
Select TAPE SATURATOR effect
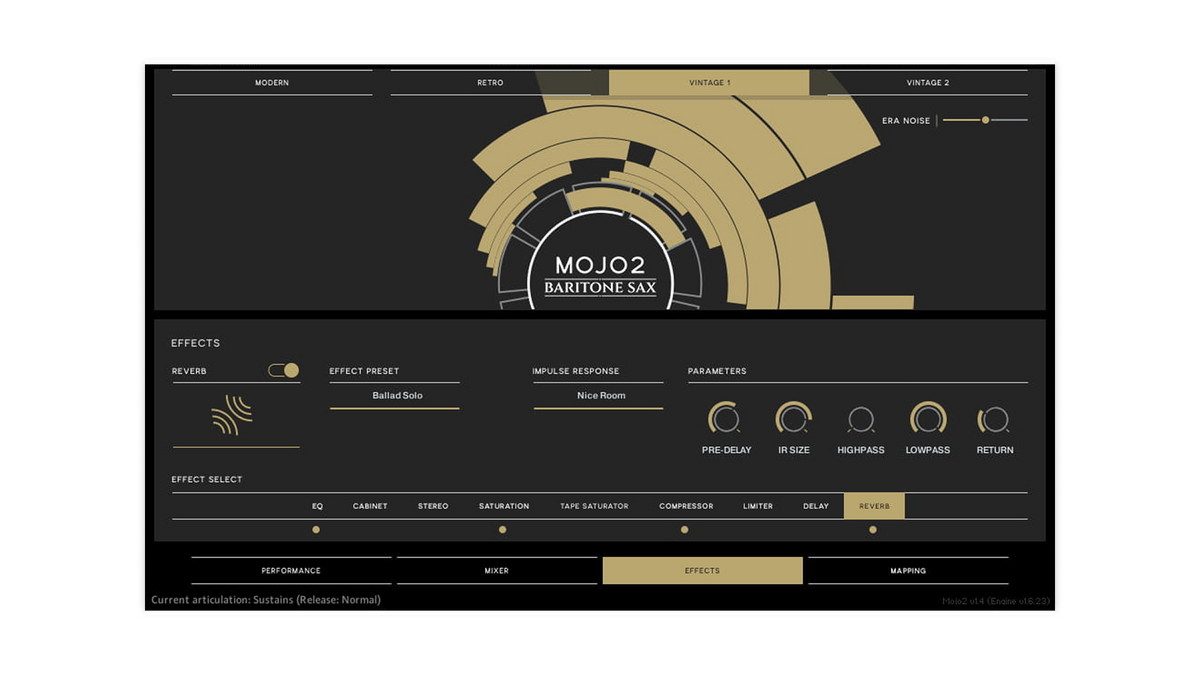click(x=594, y=506)
